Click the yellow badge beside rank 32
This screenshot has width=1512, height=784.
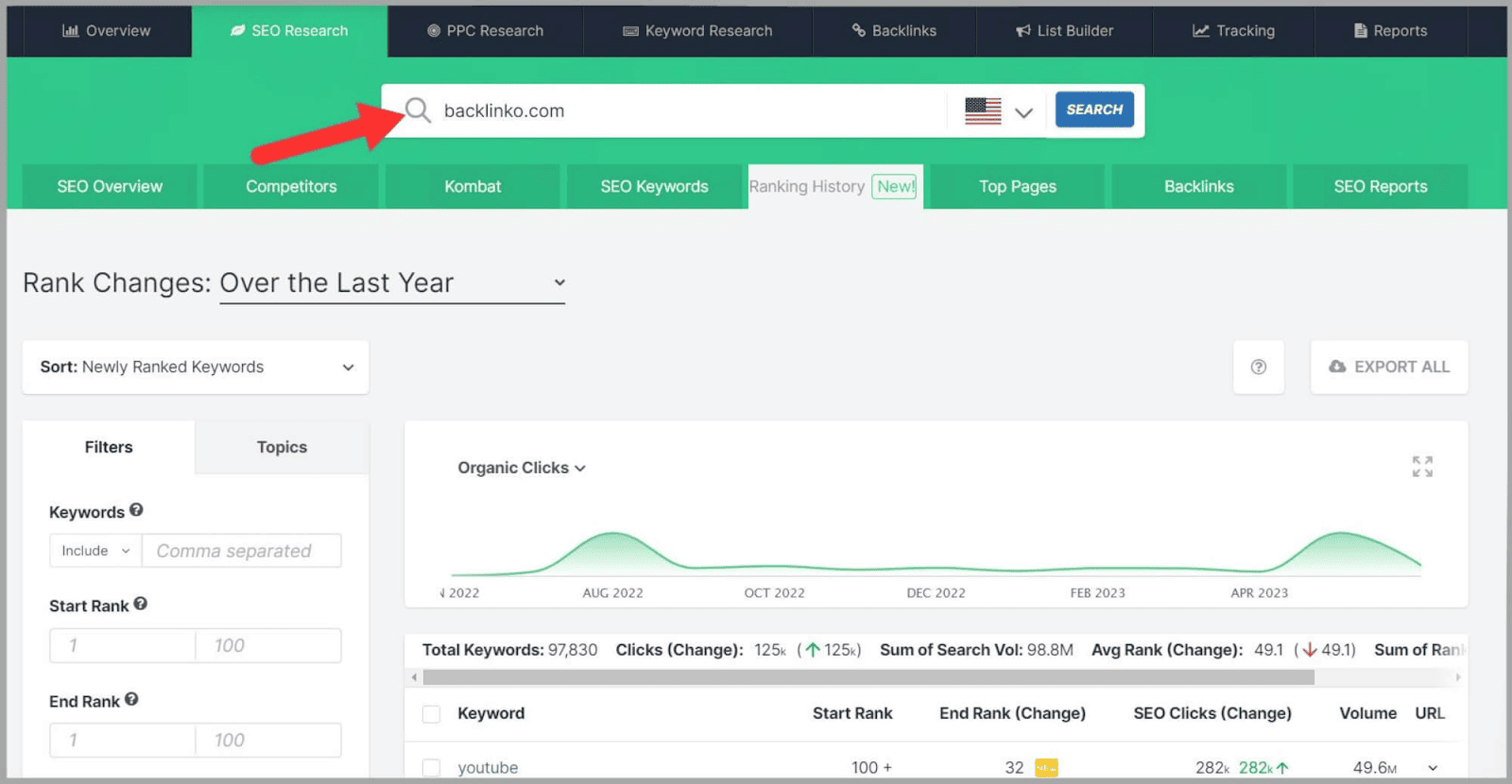tap(1046, 768)
